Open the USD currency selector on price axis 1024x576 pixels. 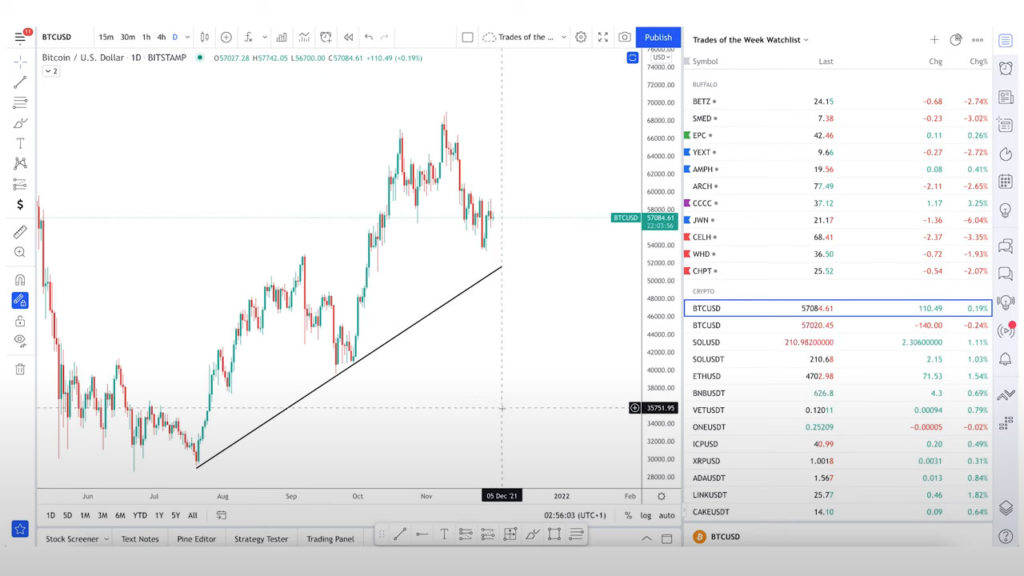[661, 57]
